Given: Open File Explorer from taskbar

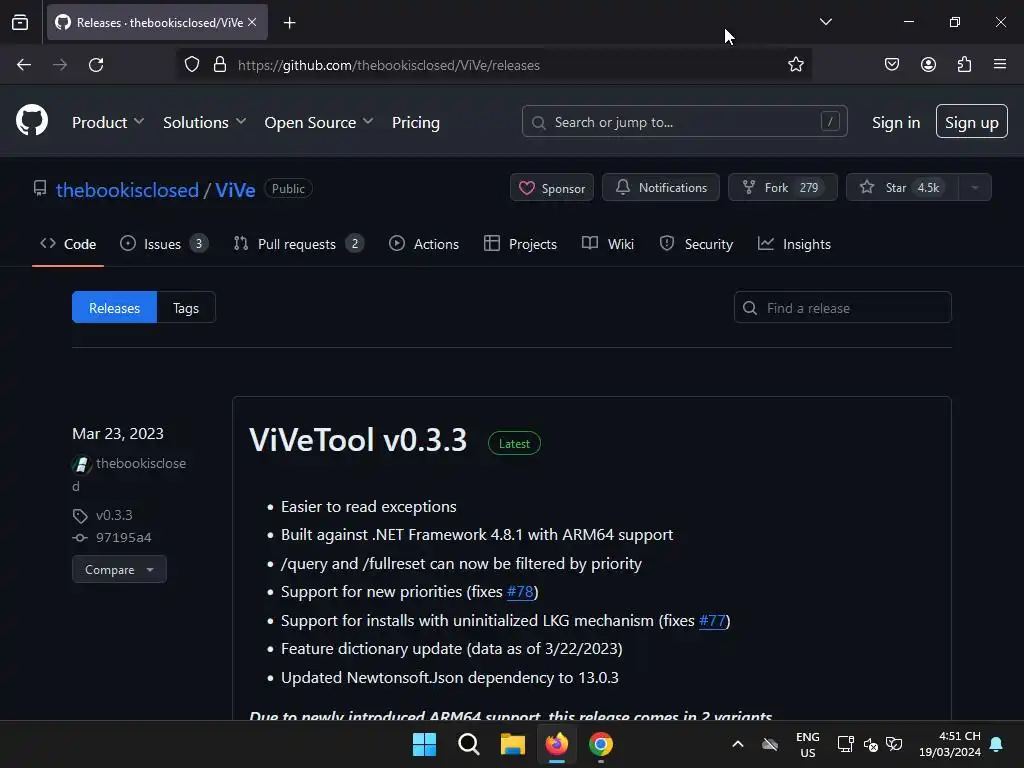Looking at the screenshot, I should click(x=513, y=744).
